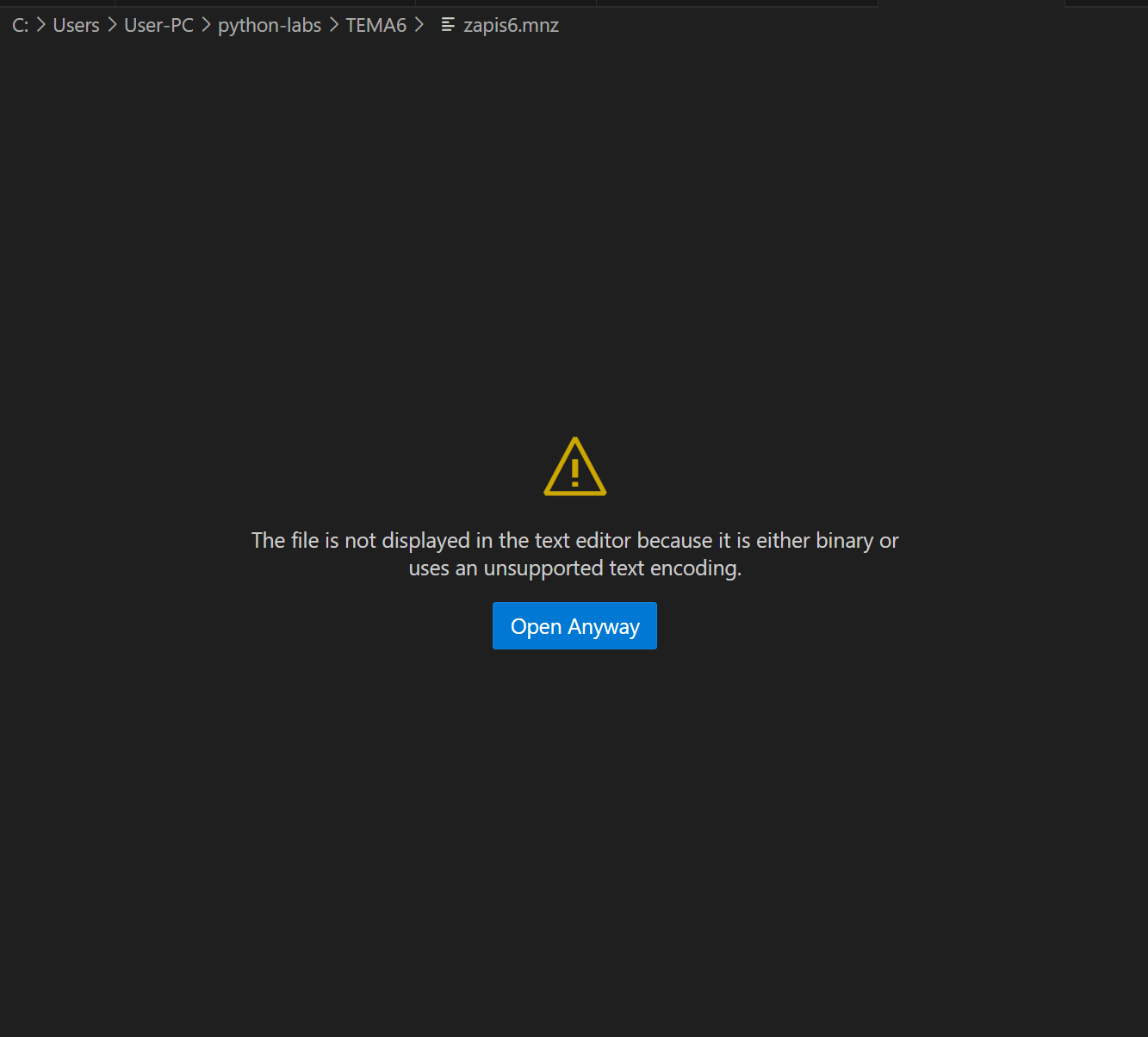This screenshot has height=1037, width=1148.
Task: Click the 'file is not displayed' message line
Action: coord(574,540)
